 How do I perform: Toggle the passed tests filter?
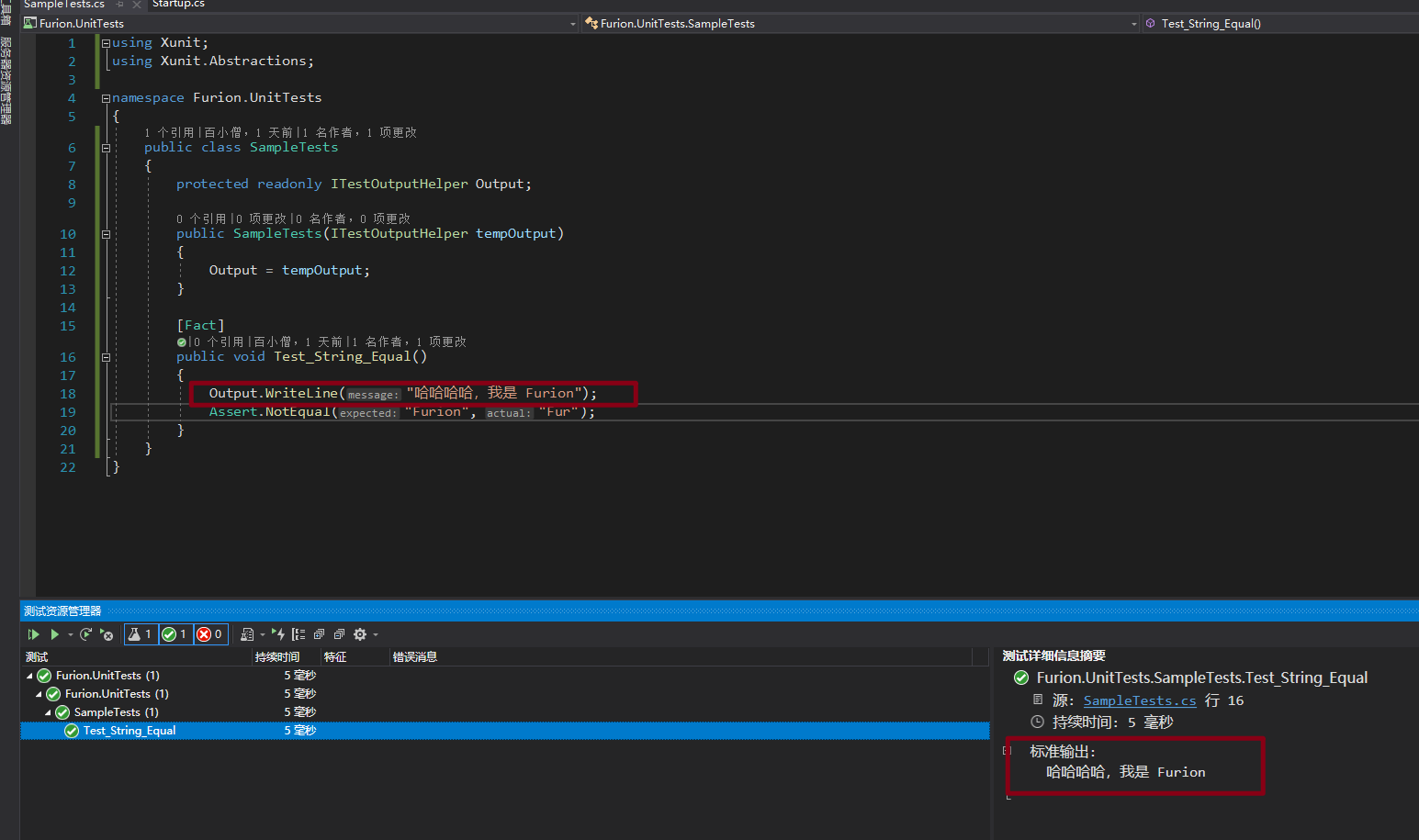pos(175,634)
